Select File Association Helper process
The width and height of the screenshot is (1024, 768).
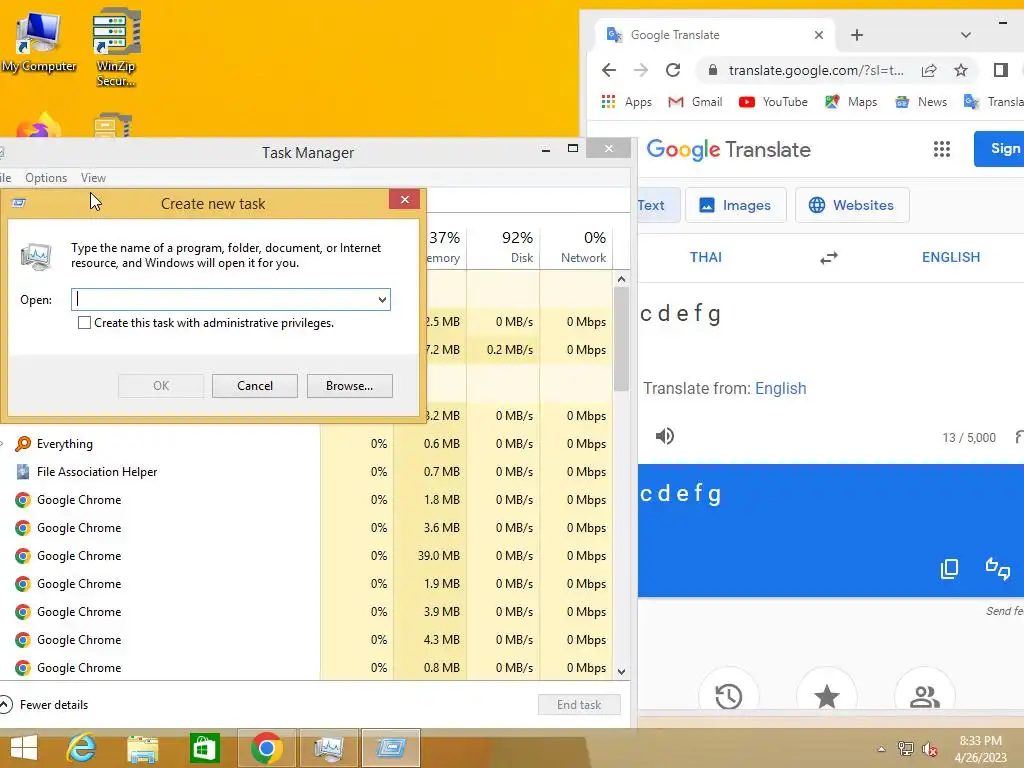pos(306,472)
